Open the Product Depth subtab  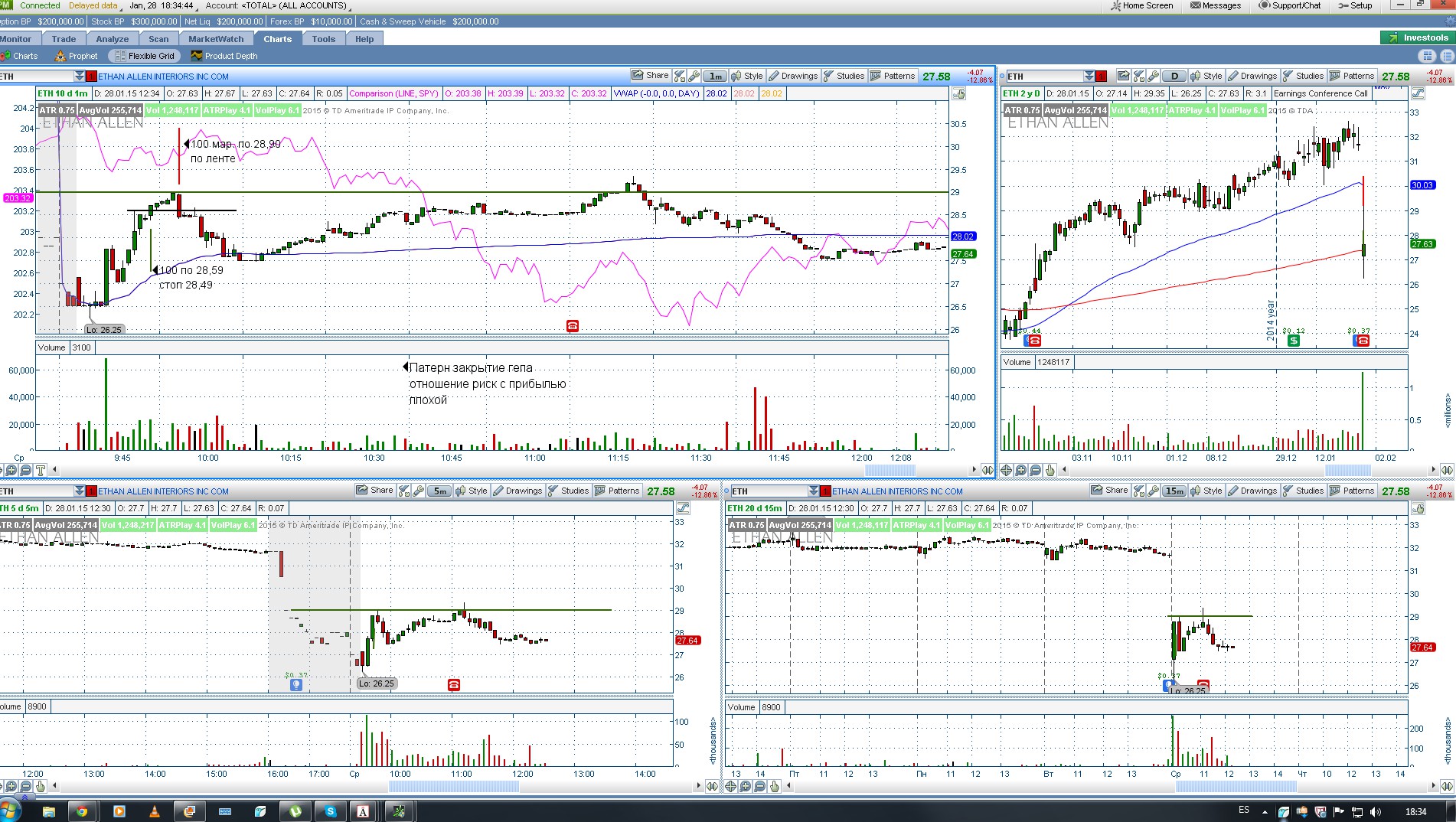224,56
